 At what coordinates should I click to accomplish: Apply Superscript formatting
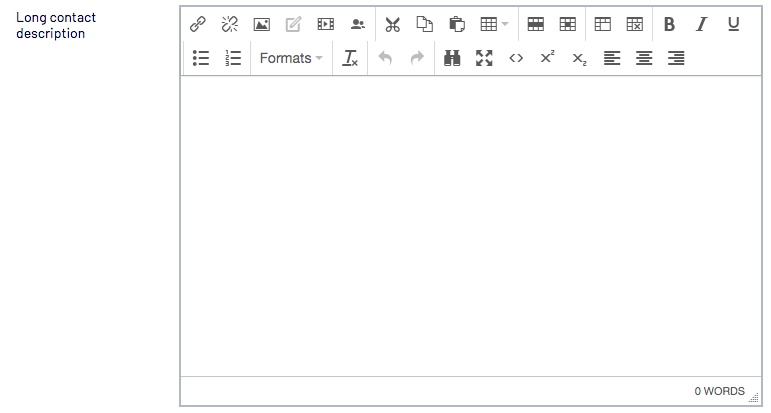(548, 58)
